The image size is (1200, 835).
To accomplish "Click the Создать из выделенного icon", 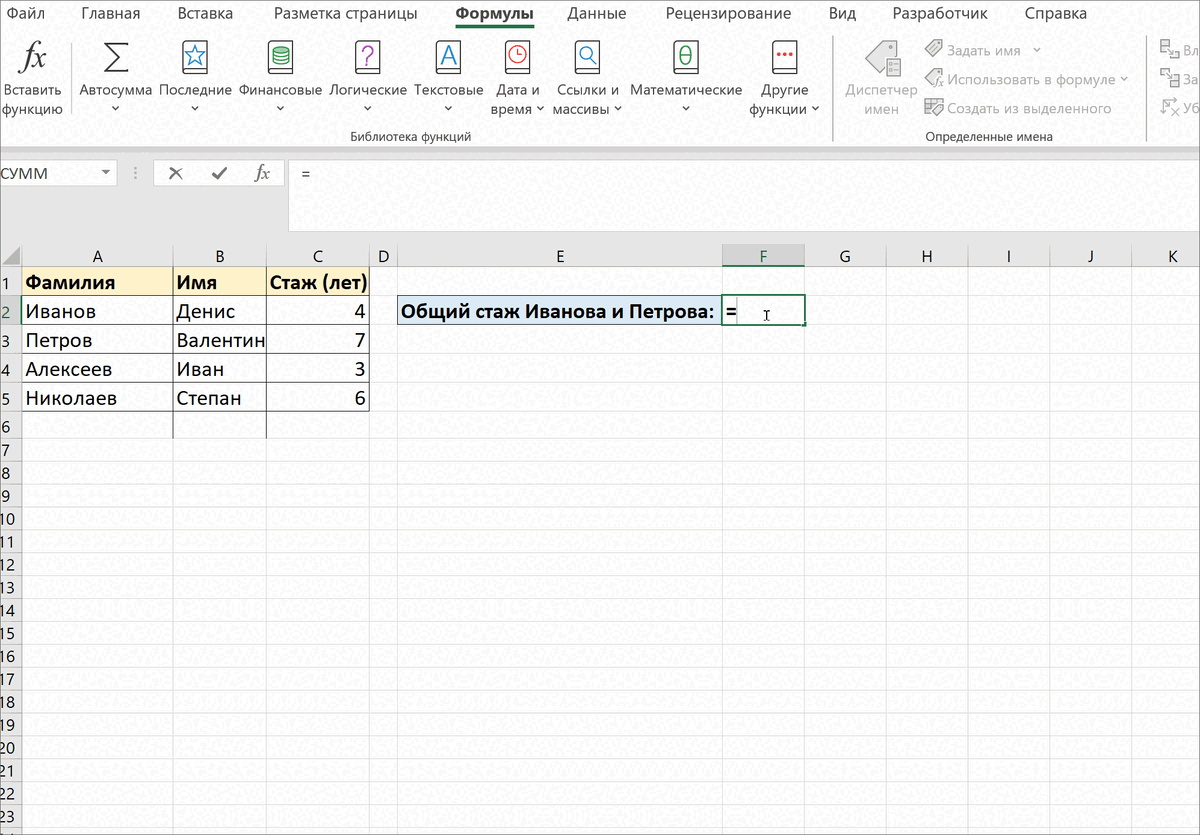I will (x=934, y=108).
